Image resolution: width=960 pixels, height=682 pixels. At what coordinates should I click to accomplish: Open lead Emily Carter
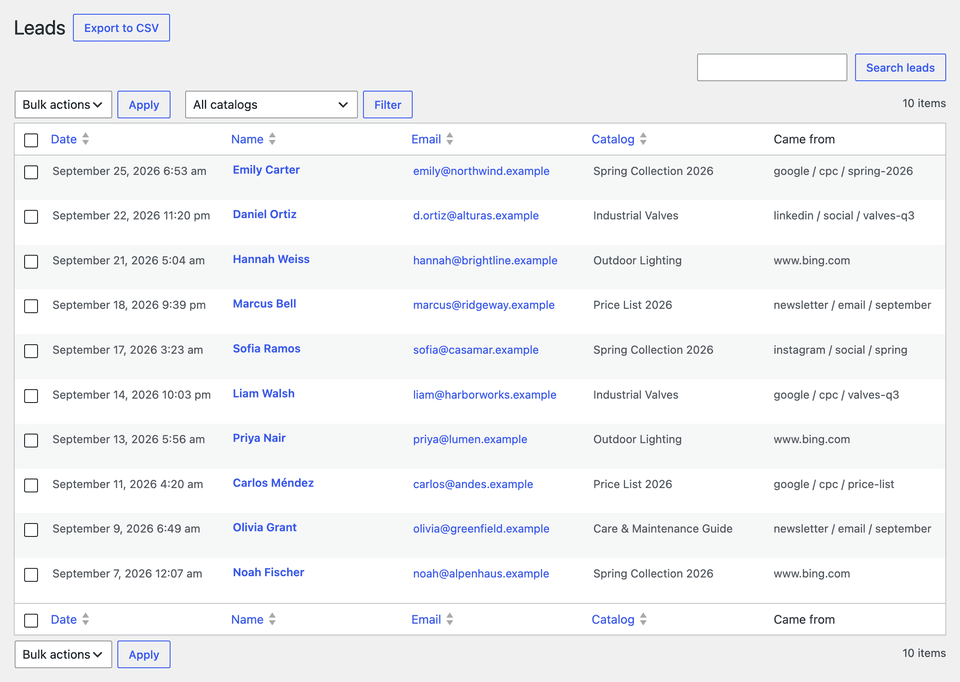266,170
